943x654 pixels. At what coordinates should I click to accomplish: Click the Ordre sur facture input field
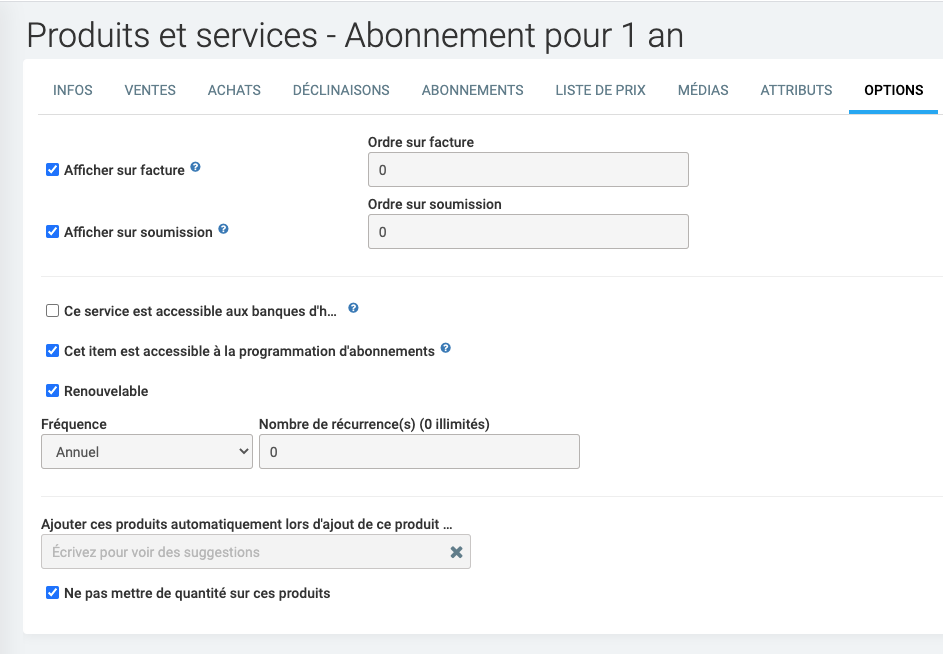point(528,170)
